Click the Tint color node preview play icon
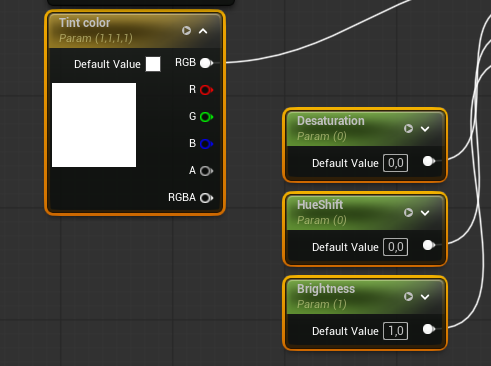 [x=186, y=31]
